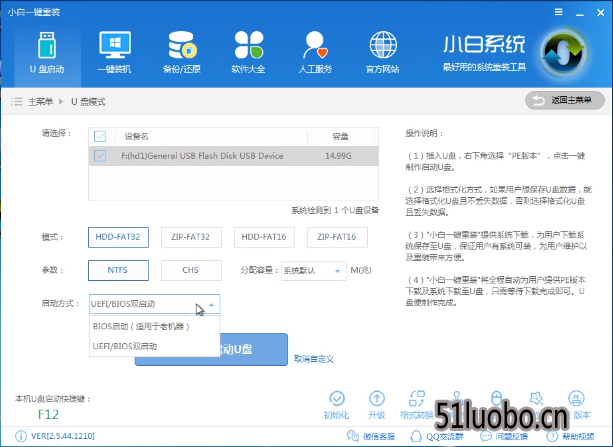Open the hamburger menu in title bar
This screenshot has width=613, height=447.
[x=559, y=12]
